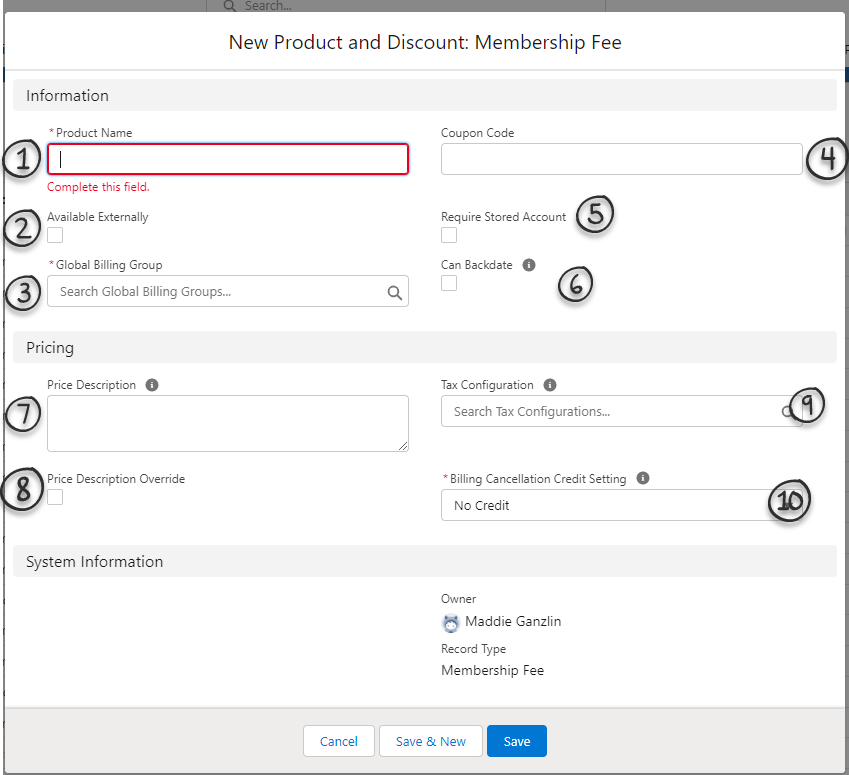849x775 pixels.
Task: Toggle the Price Description Override checkbox
Action: [x=54, y=496]
